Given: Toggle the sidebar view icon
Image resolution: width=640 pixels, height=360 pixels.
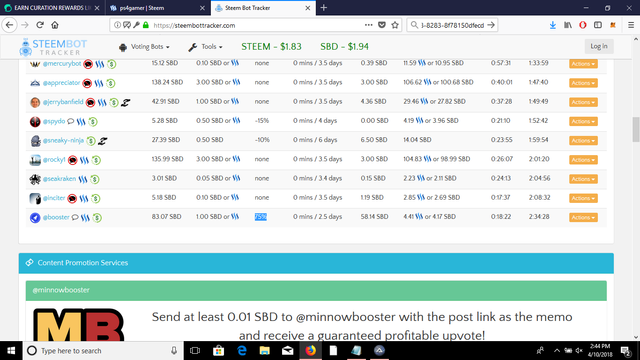Looking at the screenshot, I should click(598, 25).
